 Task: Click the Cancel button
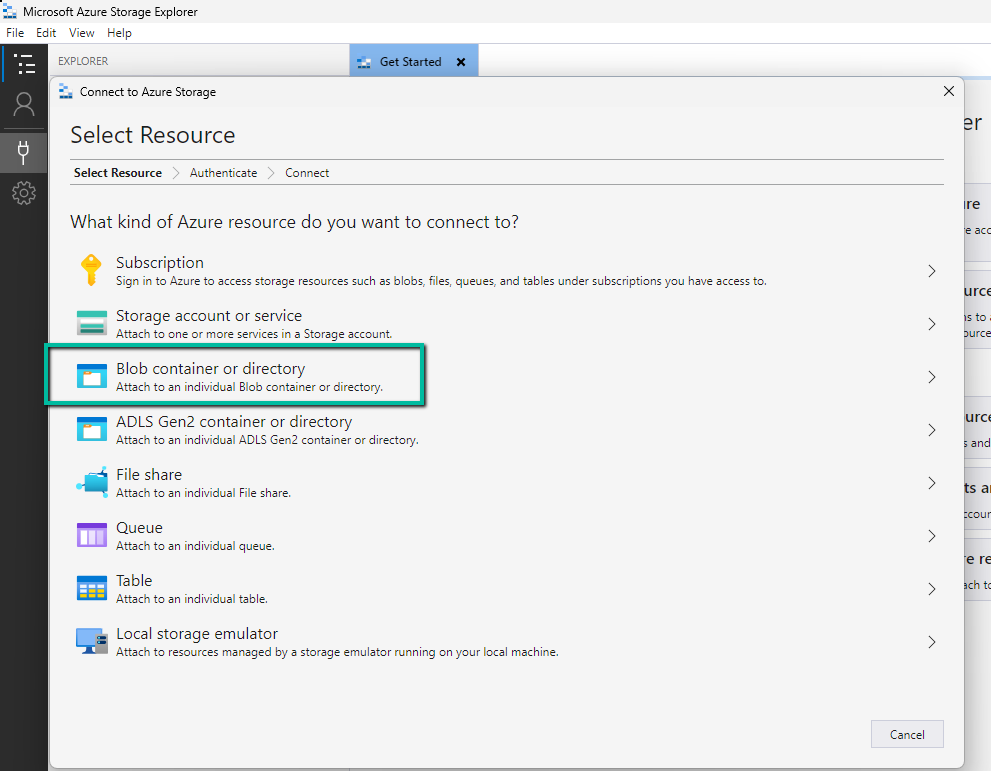(907, 734)
